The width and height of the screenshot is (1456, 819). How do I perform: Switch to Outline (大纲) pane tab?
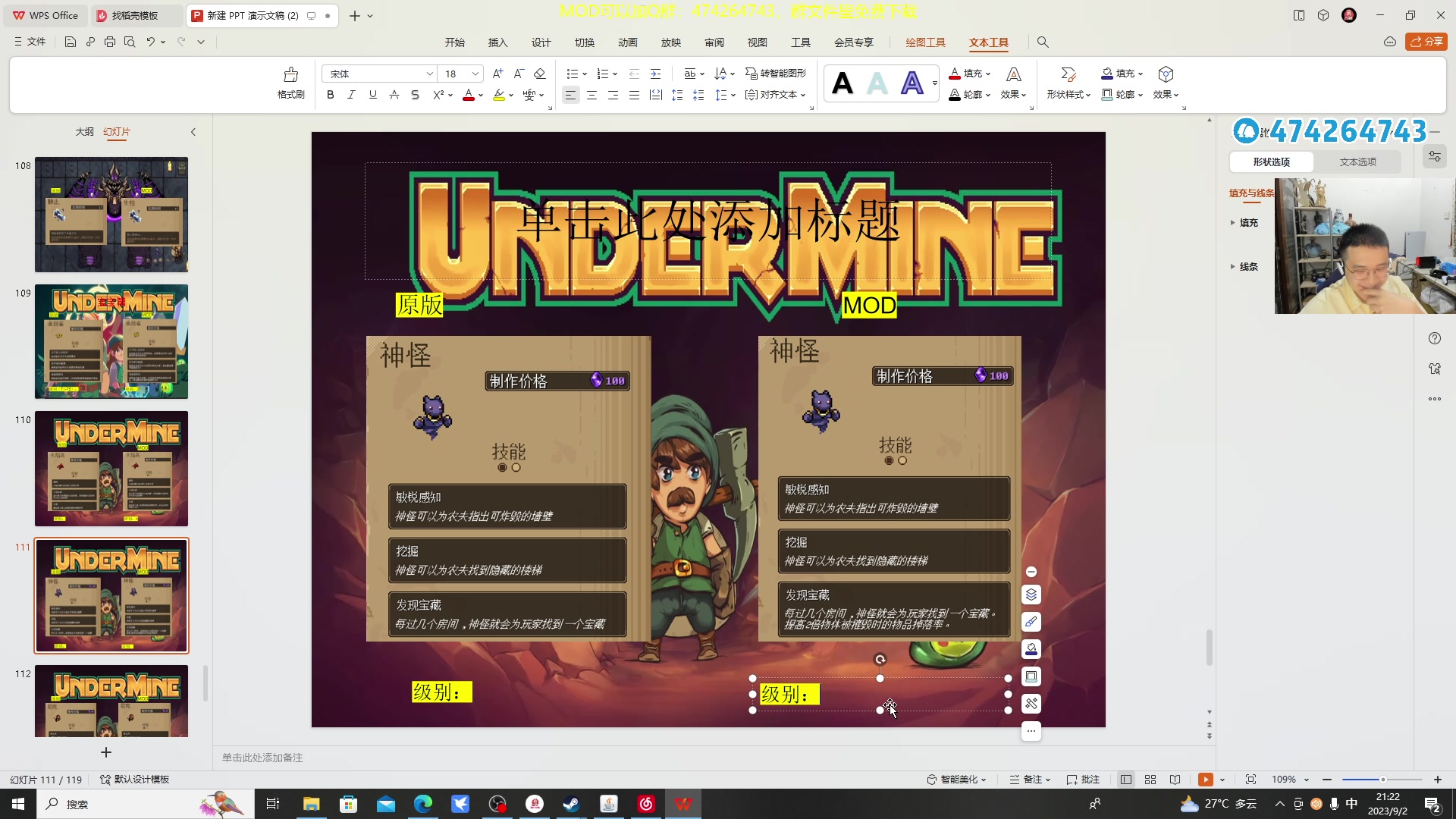point(84,132)
